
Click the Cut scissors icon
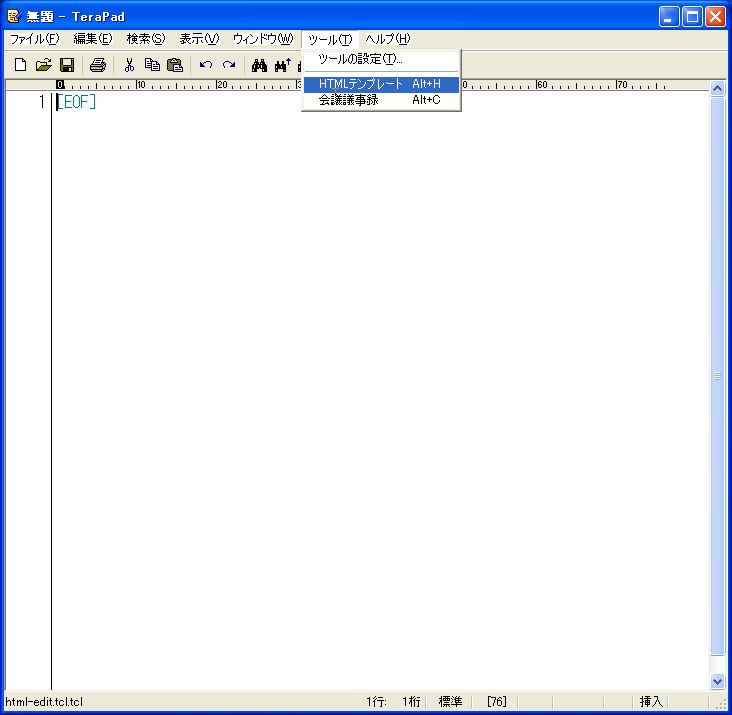pyautogui.click(x=129, y=64)
